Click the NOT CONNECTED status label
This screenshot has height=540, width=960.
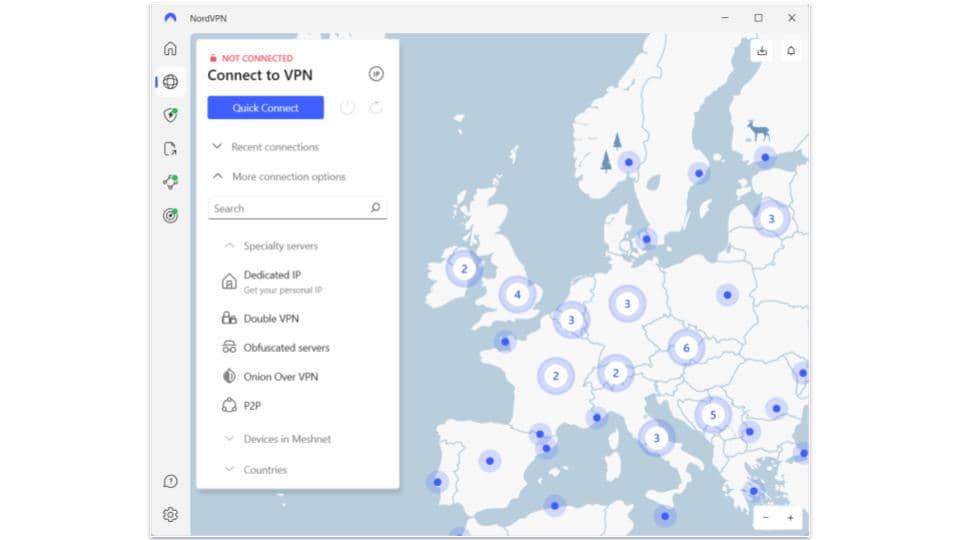(x=257, y=58)
